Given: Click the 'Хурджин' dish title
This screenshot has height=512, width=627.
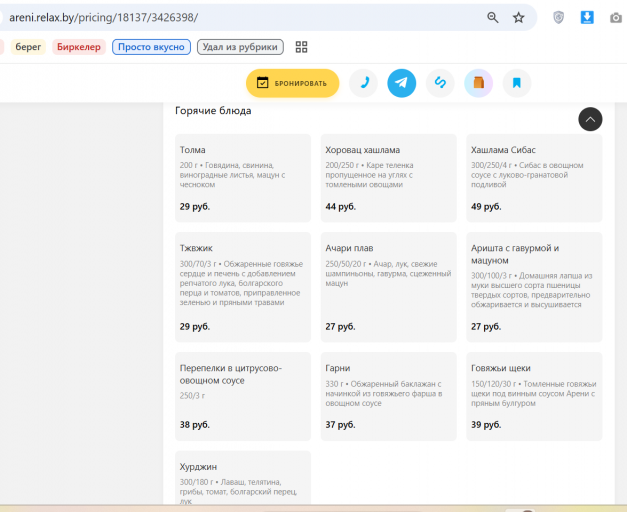Looking at the screenshot, I should pyautogui.click(x=198, y=467).
